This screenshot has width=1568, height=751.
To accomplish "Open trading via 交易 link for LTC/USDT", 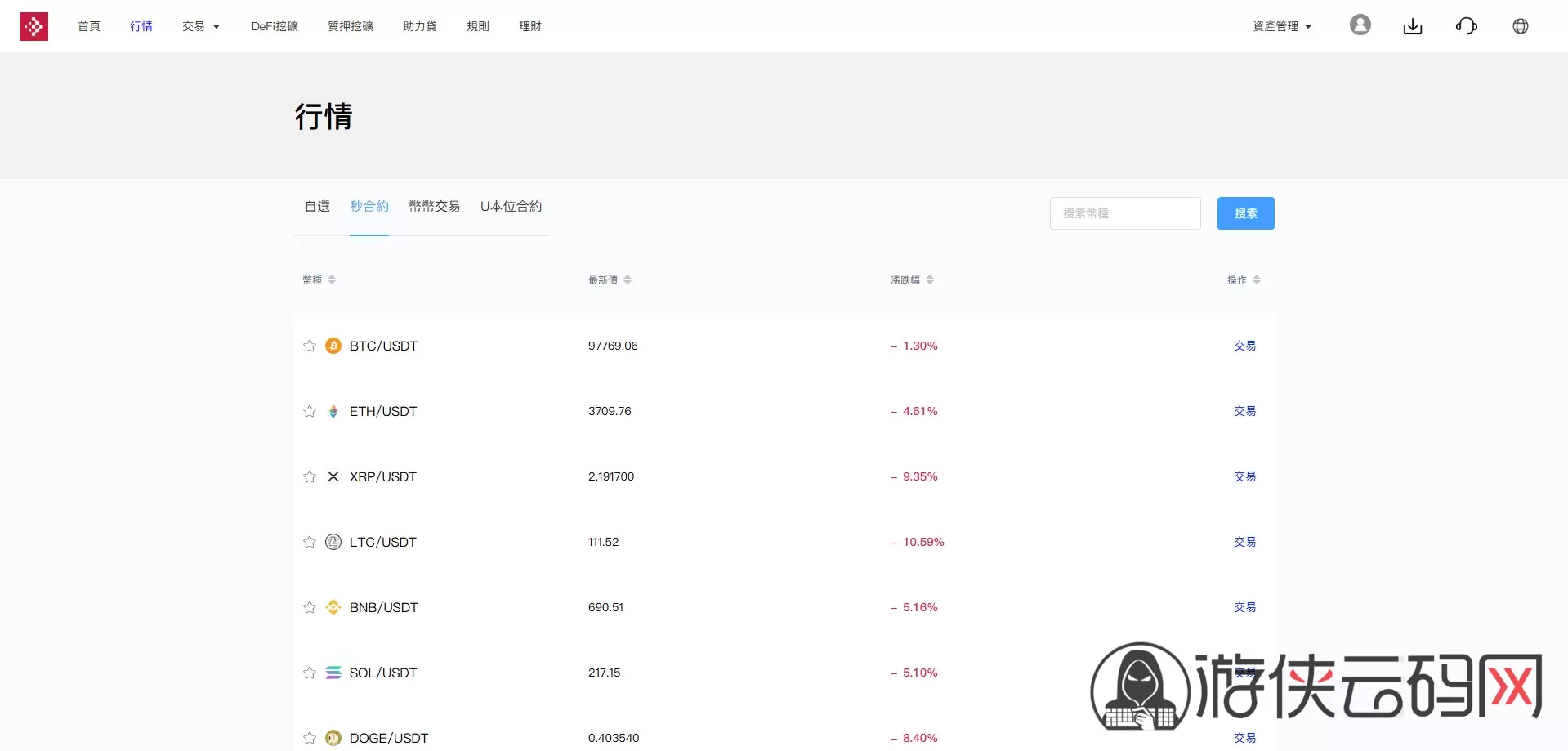I will [1244, 541].
